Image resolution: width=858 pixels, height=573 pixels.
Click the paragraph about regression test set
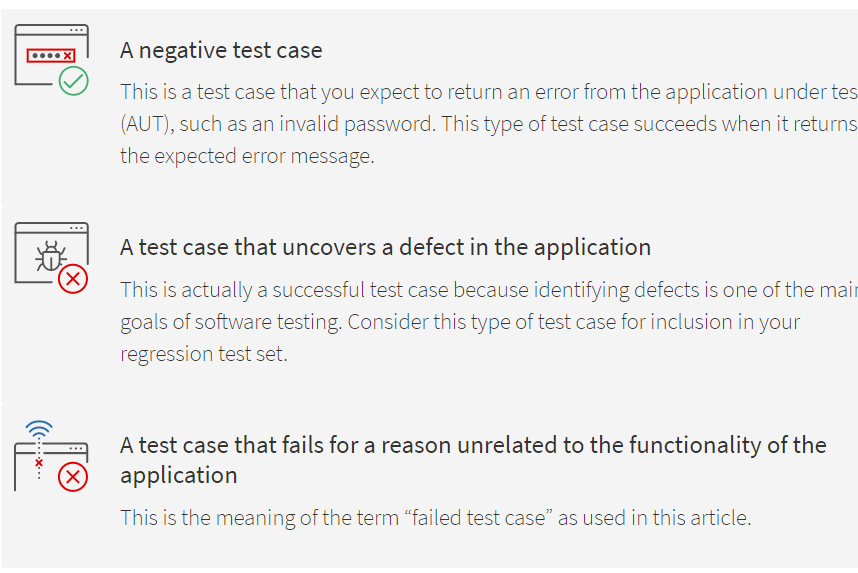[489, 322]
